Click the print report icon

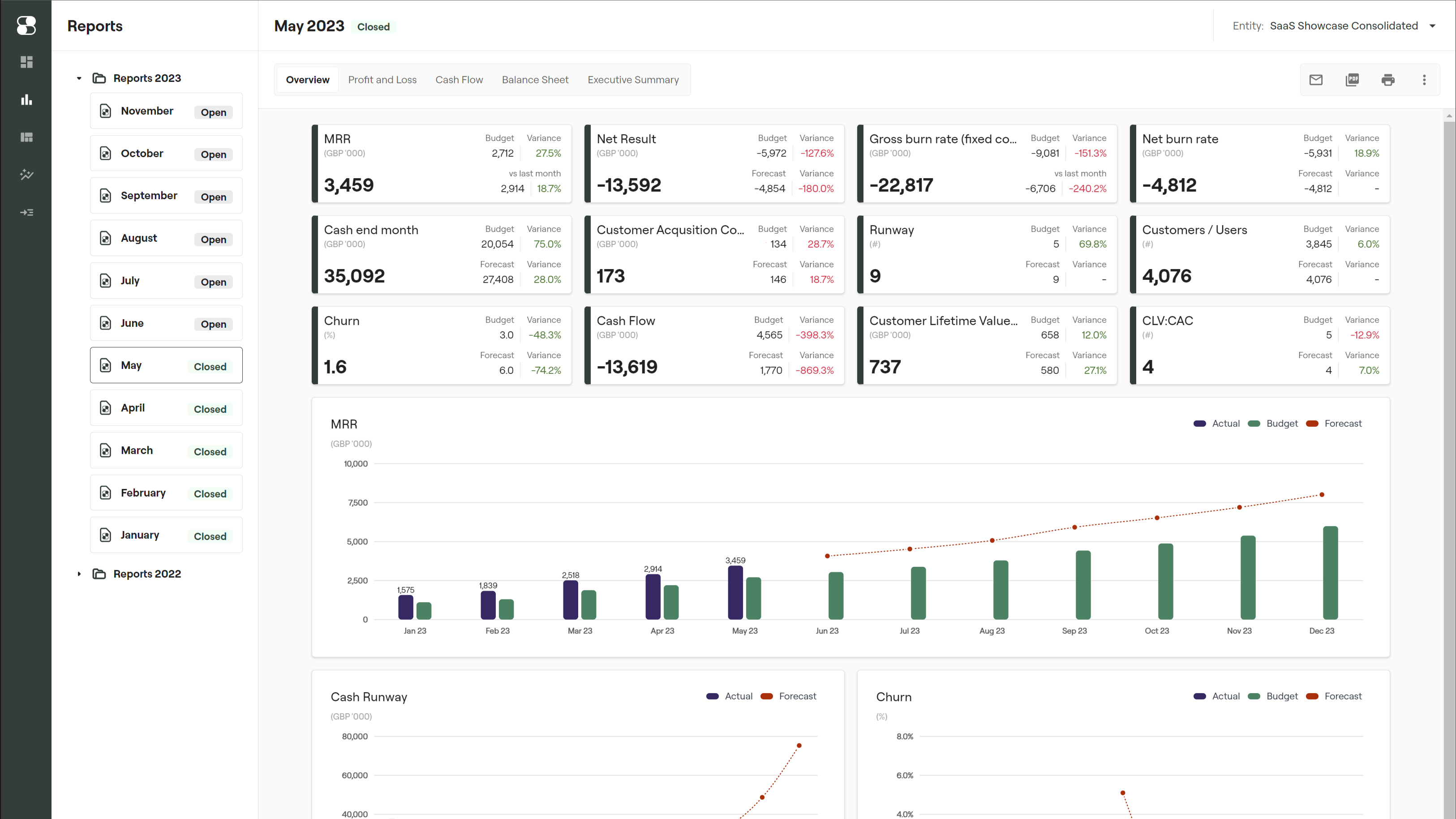[x=1387, y=80]
